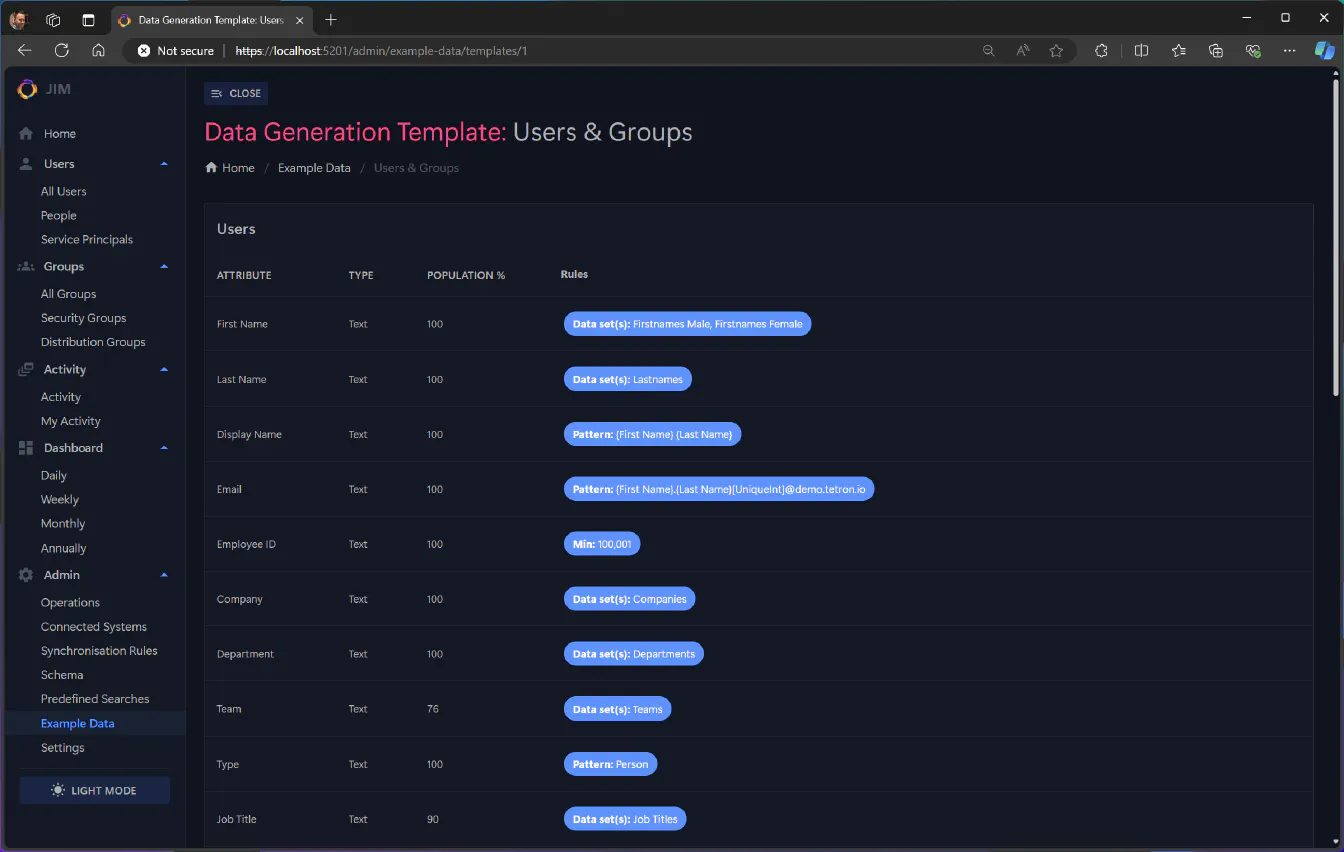This screenshot has width=1344, height=852.
Task: Toggle the favorites star for this page
Action: (x=1057, y=50)
